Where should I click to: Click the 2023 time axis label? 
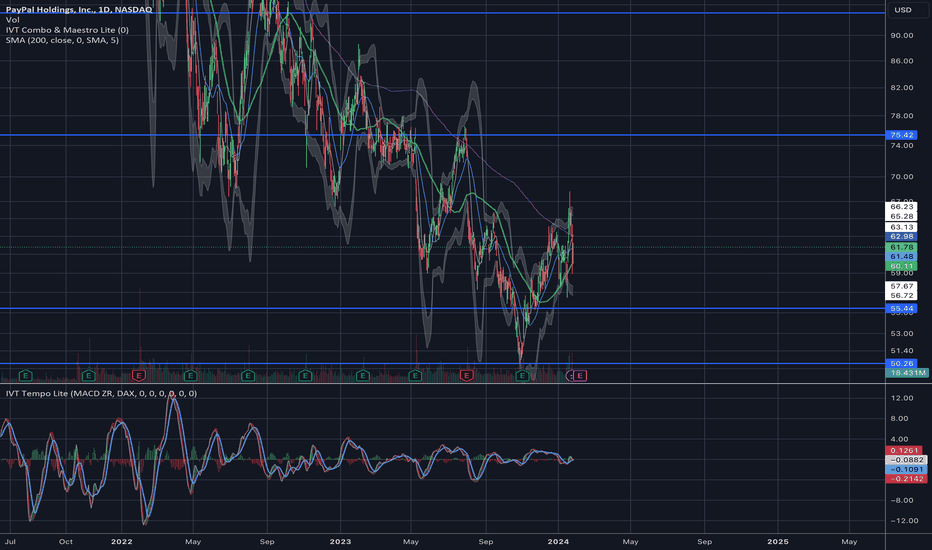(340, 542)
